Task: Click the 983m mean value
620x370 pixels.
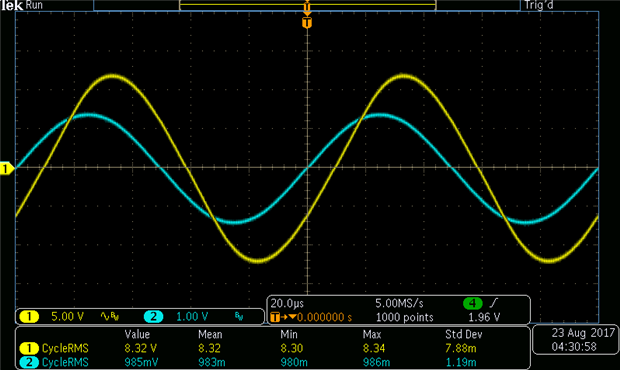Action: [212, 362]
